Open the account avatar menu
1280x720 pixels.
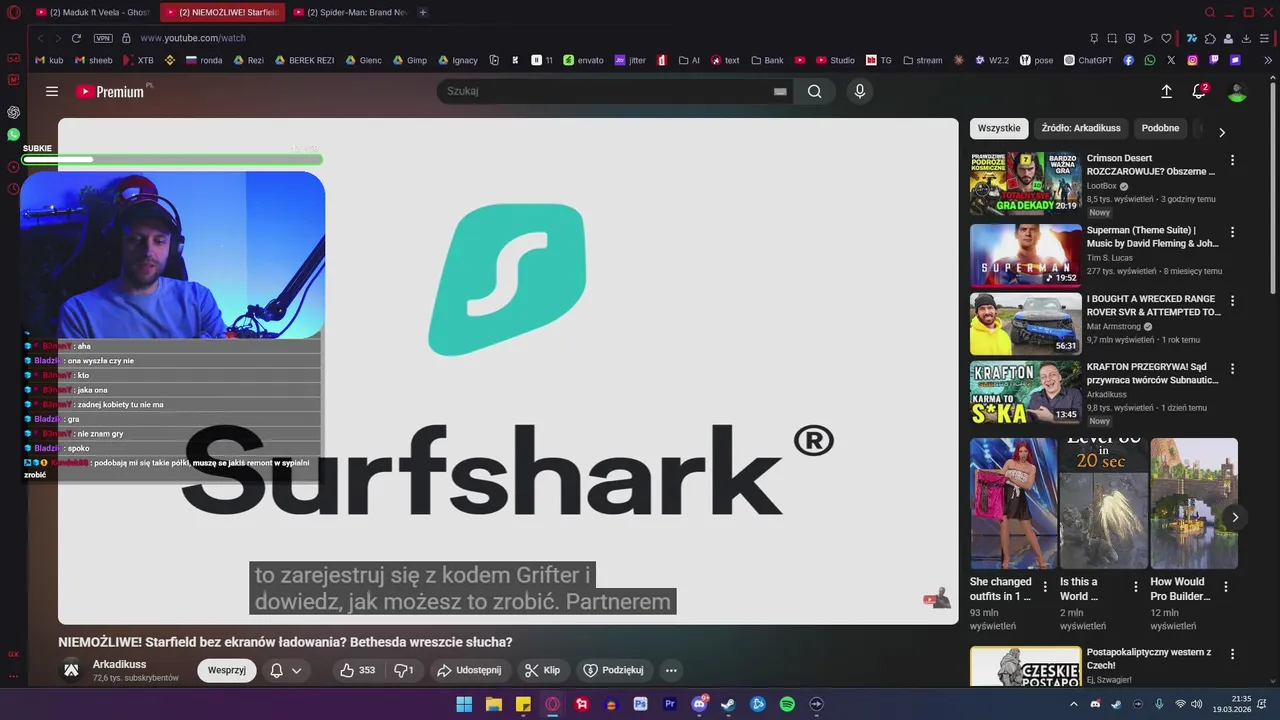click(x=1237, y=92)
